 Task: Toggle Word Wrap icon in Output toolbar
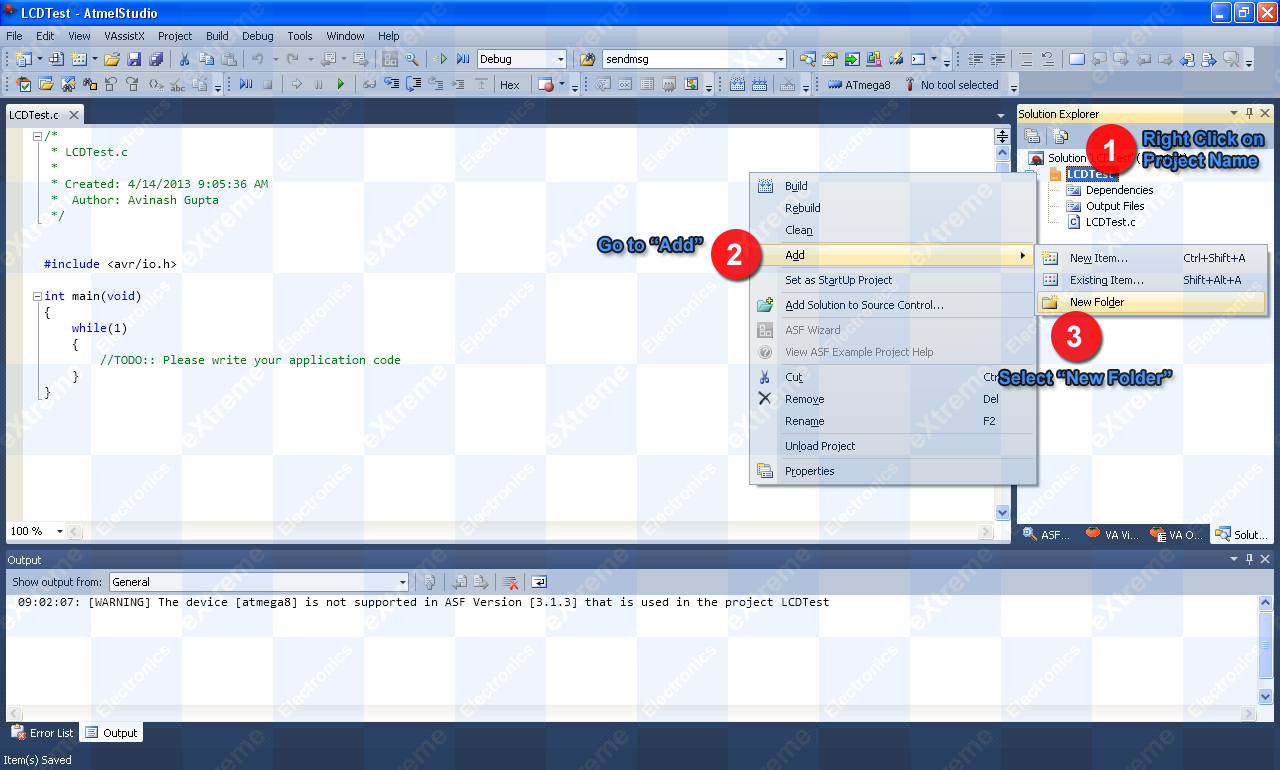tap(539, 582)
